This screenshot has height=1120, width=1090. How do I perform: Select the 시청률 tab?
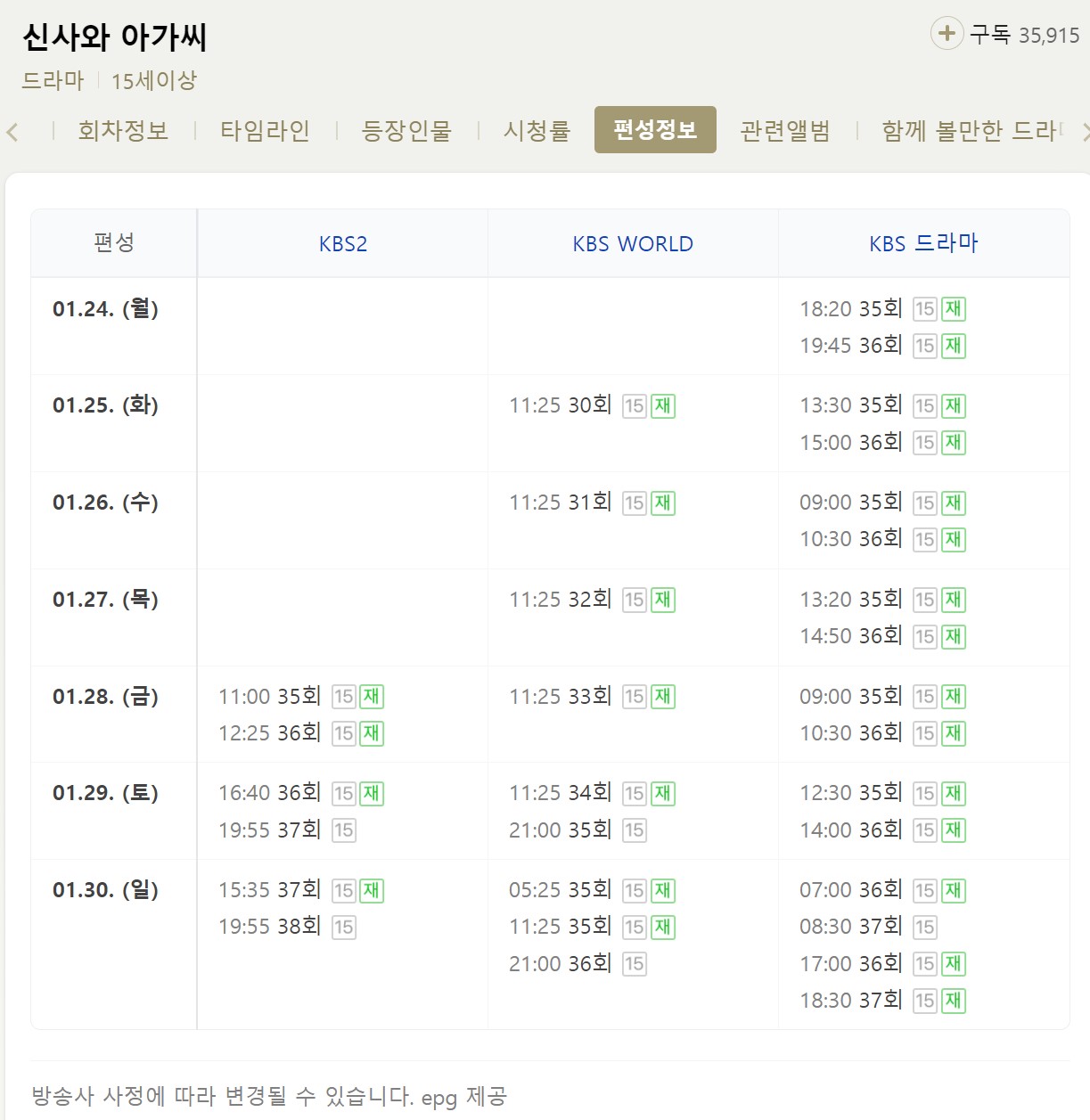point(537,131)
